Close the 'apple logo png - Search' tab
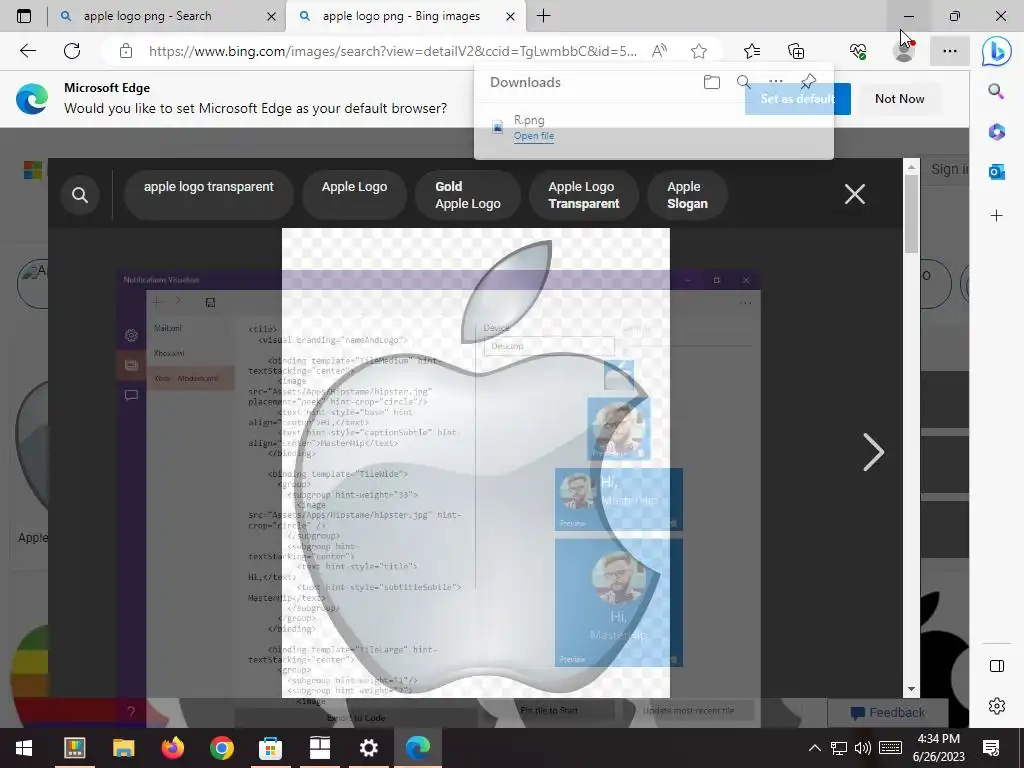The image size is (1024, 768). point(271,16)
